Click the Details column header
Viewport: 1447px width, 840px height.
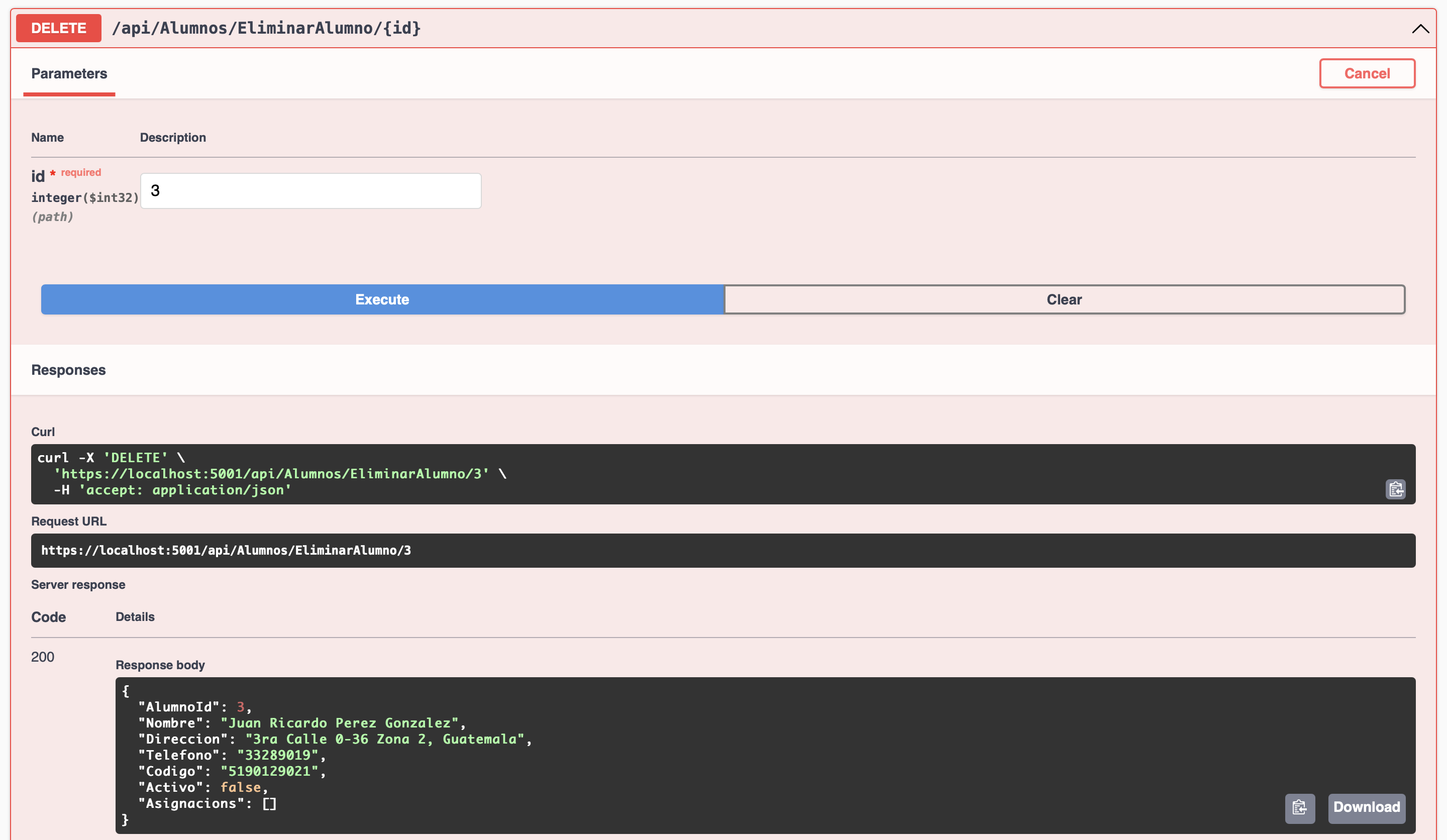click(x=135, y=616)
